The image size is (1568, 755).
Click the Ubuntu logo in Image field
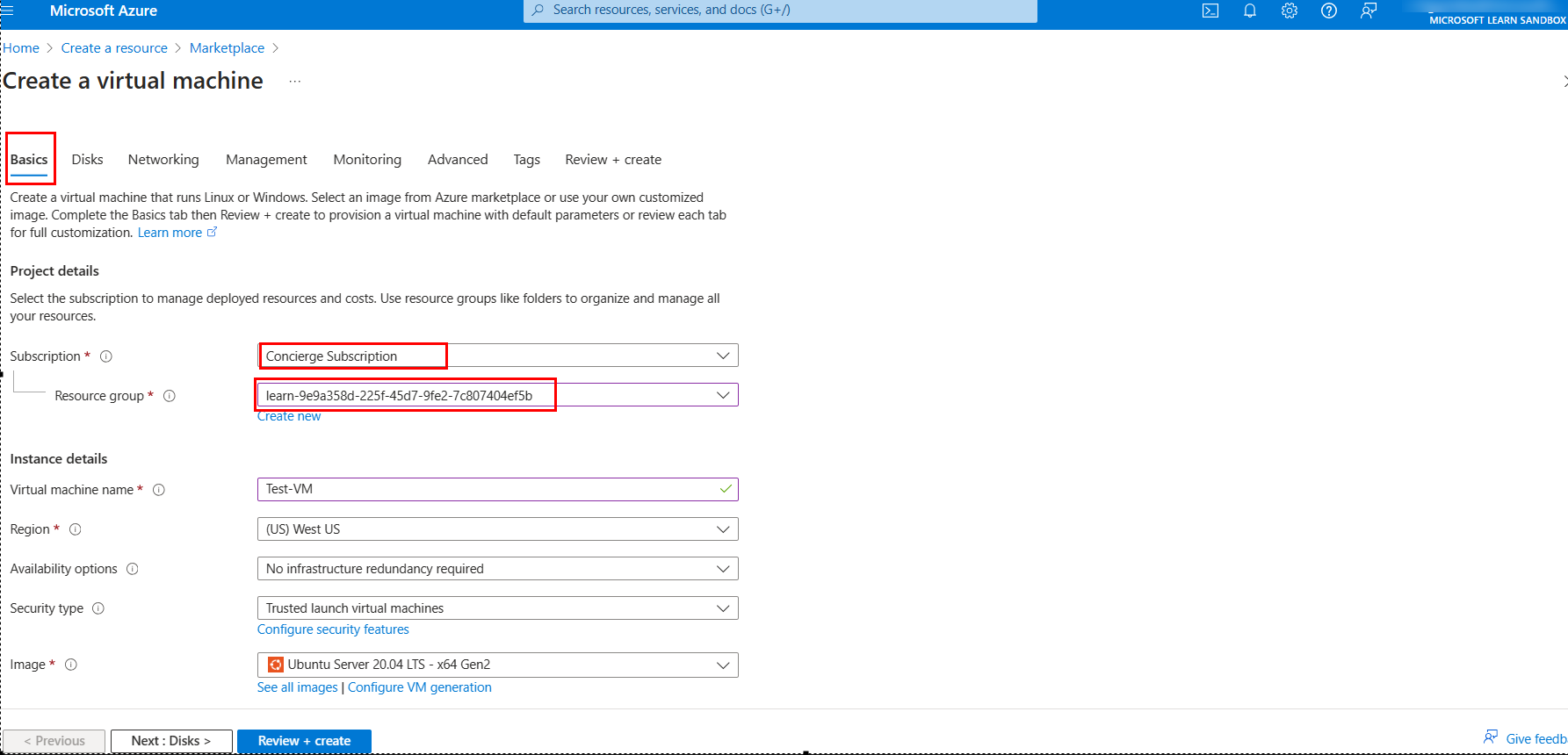(x=276, y=665)
